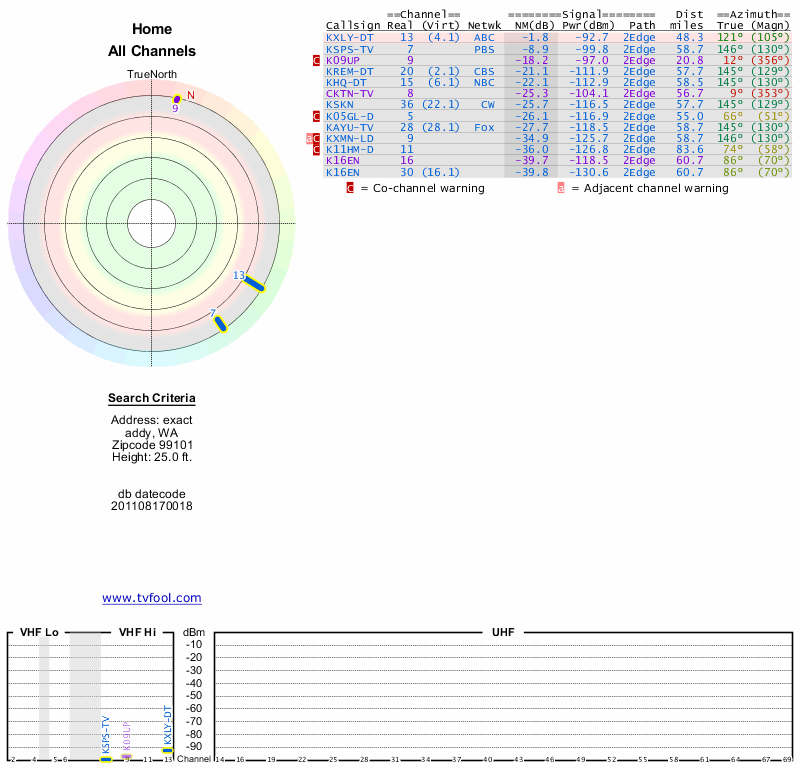This screenshot has height=768, width=800.
Task: Click the Callsign column header
Action: coord(353,26)
